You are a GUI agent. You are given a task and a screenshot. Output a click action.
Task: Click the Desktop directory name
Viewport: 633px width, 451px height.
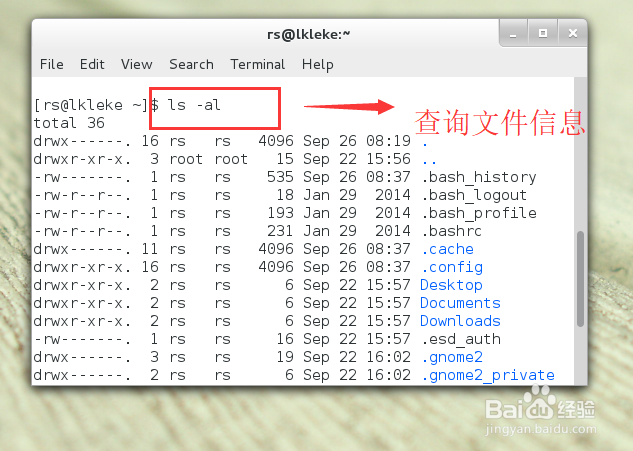[451, 285]
